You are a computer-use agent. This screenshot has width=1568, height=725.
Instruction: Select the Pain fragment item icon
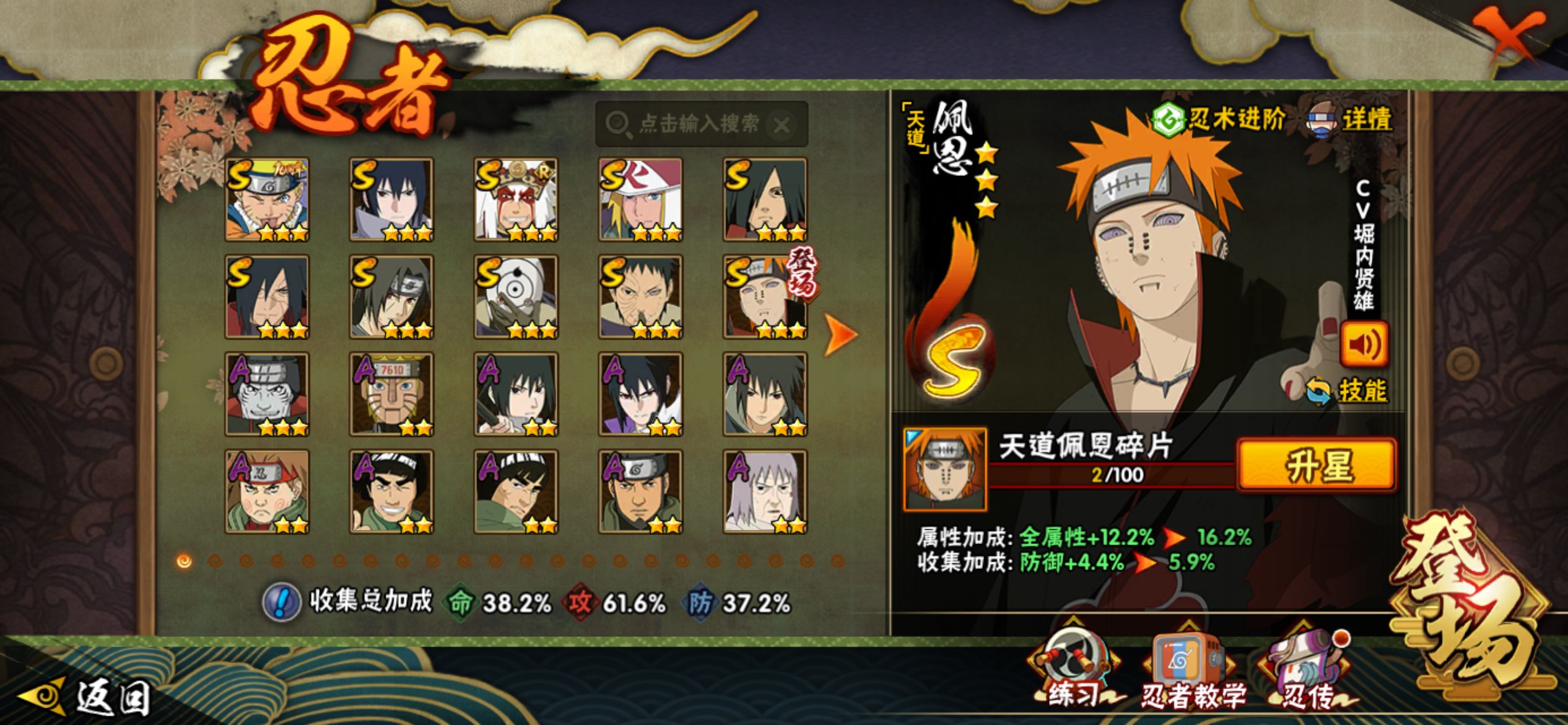(x=945, y=469)
